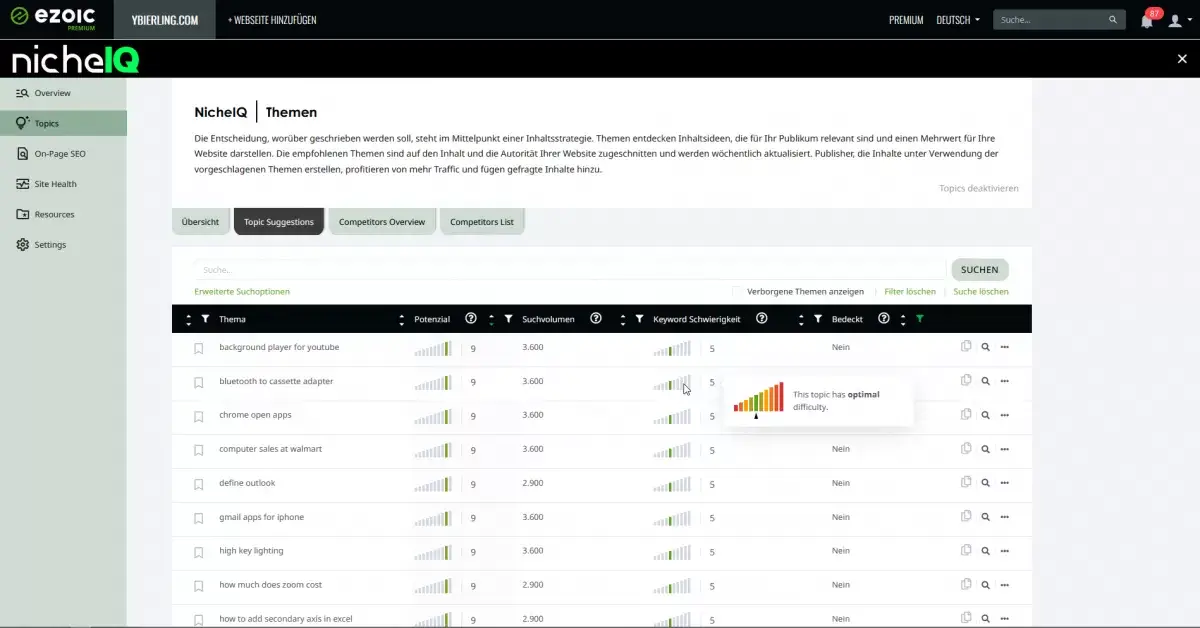The height and width of the screenshot is (628, 1200).
Task: Open the On-Page SEO sidebar item
Action: coord(59,154)
